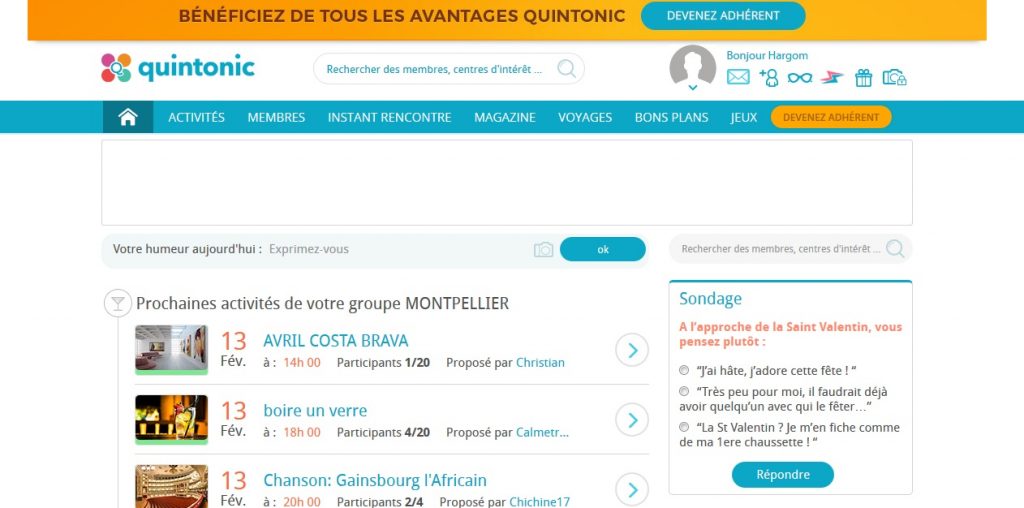The image size is (1024, 508).
Task: Submit mood with ok button
Action: pos(603,249)
